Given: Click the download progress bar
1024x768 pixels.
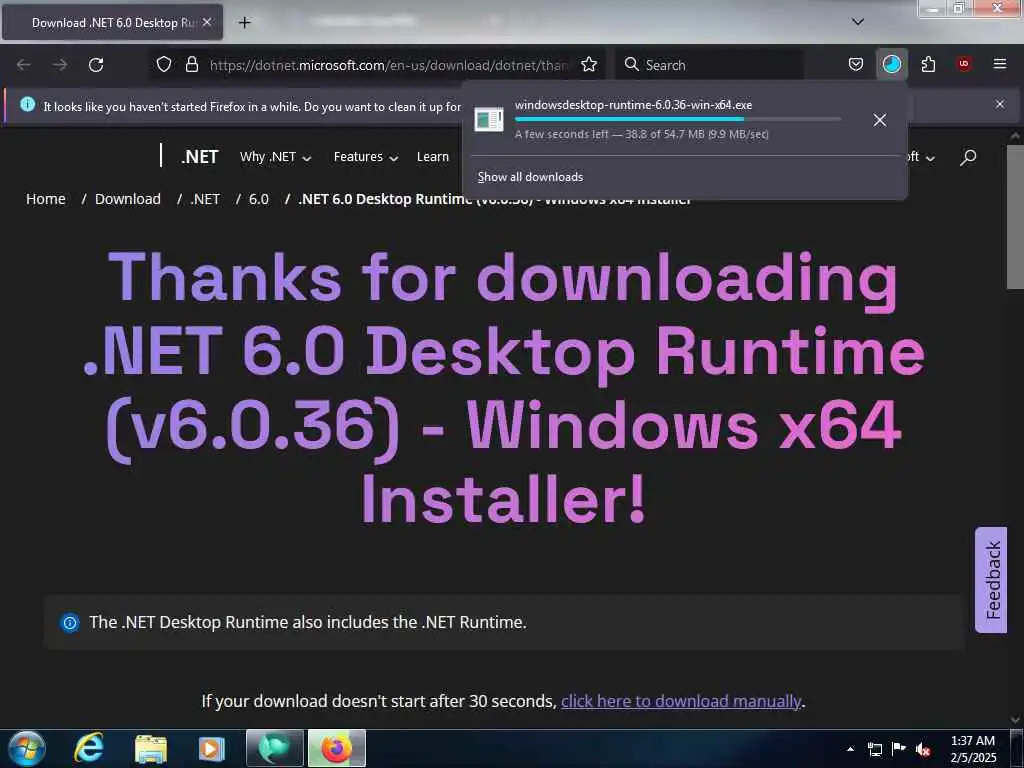Looking at the screenshot, I should pyautogui.click(x=677, y=120).
